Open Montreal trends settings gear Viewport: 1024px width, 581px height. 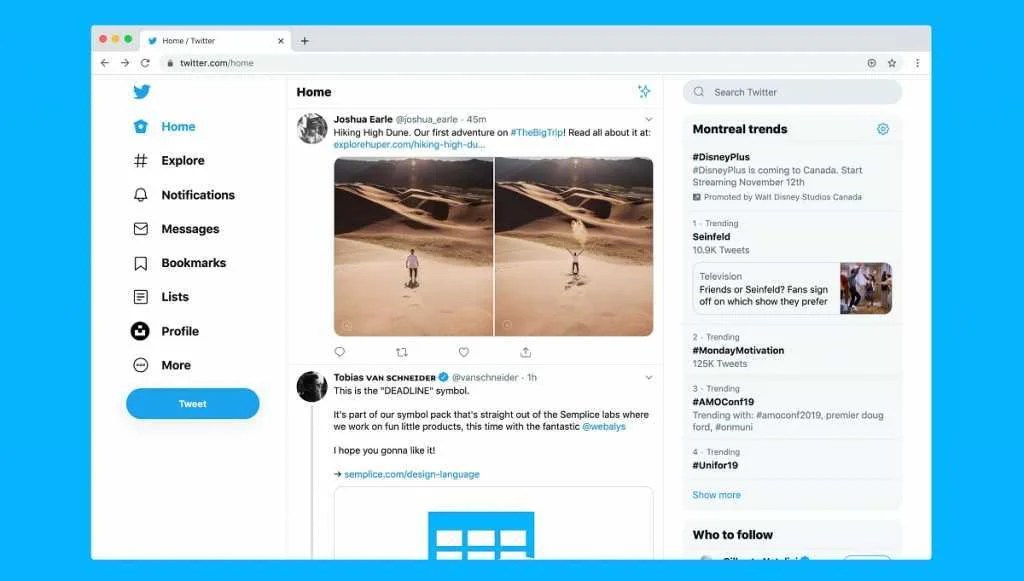[x=882, y=128]
